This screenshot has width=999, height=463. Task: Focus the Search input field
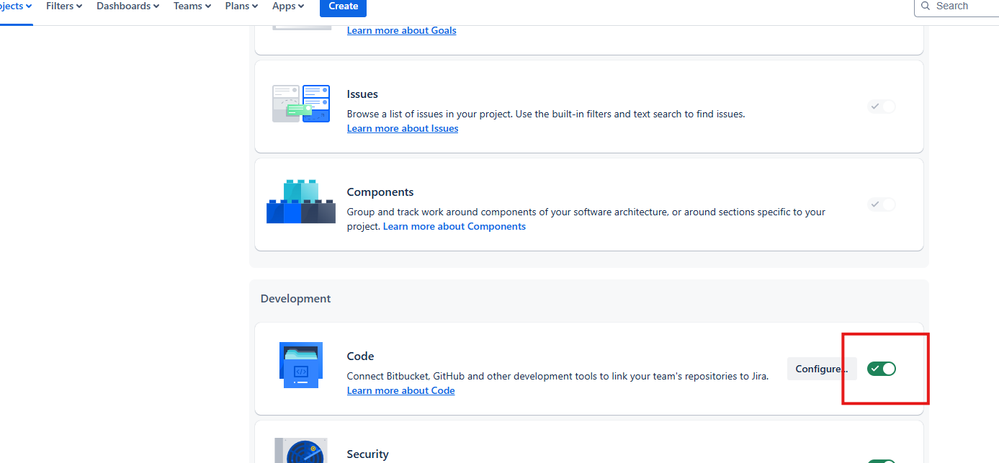[957, 6]
